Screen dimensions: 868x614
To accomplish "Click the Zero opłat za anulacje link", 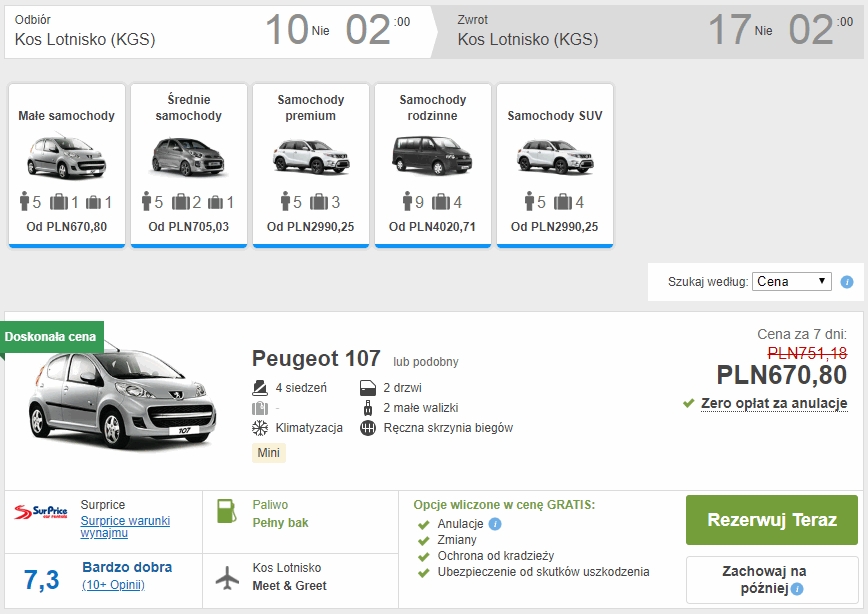I will 774,403.
